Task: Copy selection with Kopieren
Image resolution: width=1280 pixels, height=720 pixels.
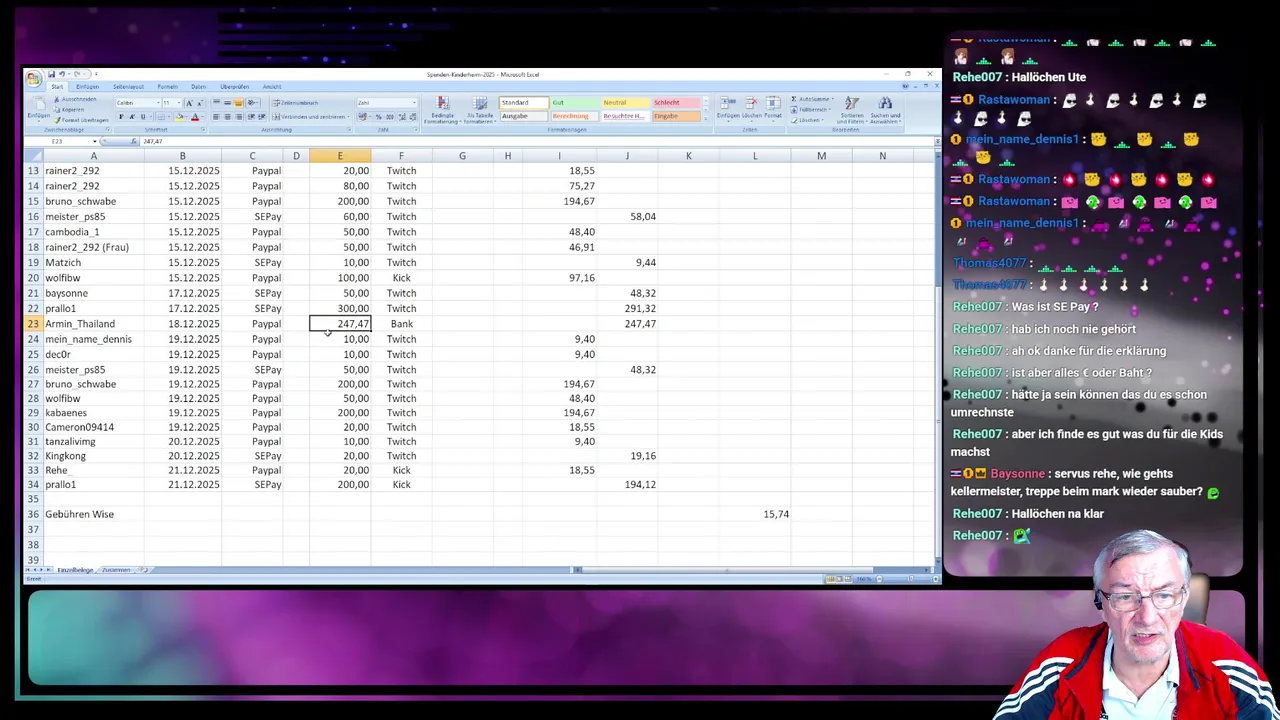Action: [70, 110]
